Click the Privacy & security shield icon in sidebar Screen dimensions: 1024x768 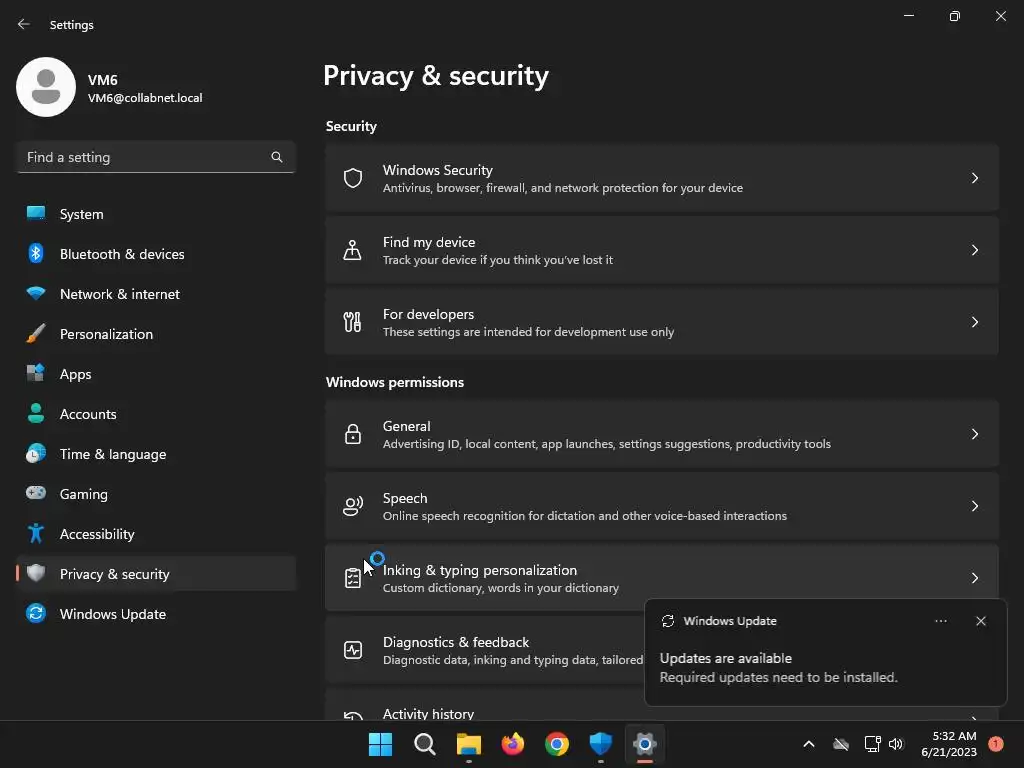click(x=36, y=573)
